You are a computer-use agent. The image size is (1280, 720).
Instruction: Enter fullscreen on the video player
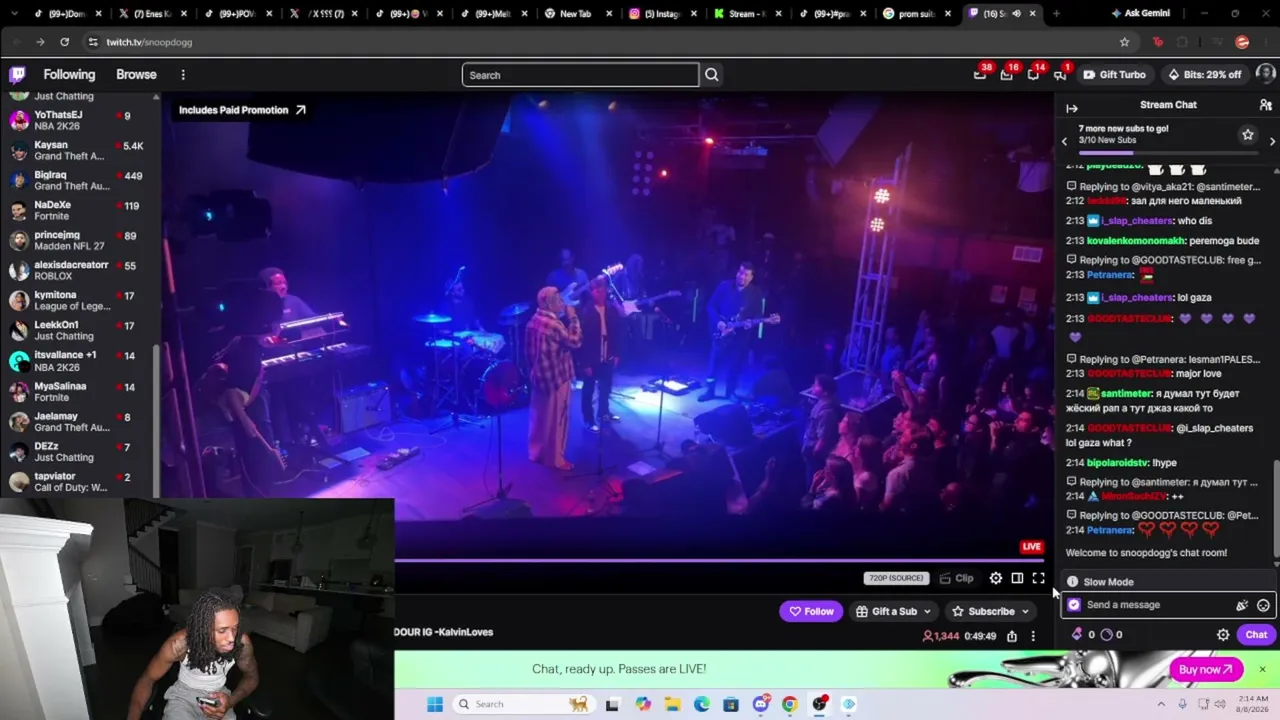click(1038, 578)
